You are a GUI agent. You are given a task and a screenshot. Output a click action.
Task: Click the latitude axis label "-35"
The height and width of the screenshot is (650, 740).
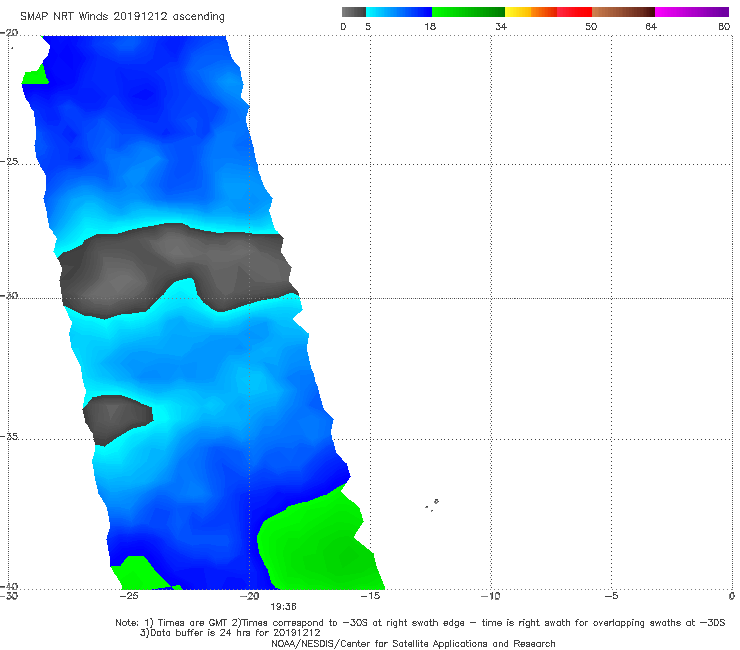(9, 437)
